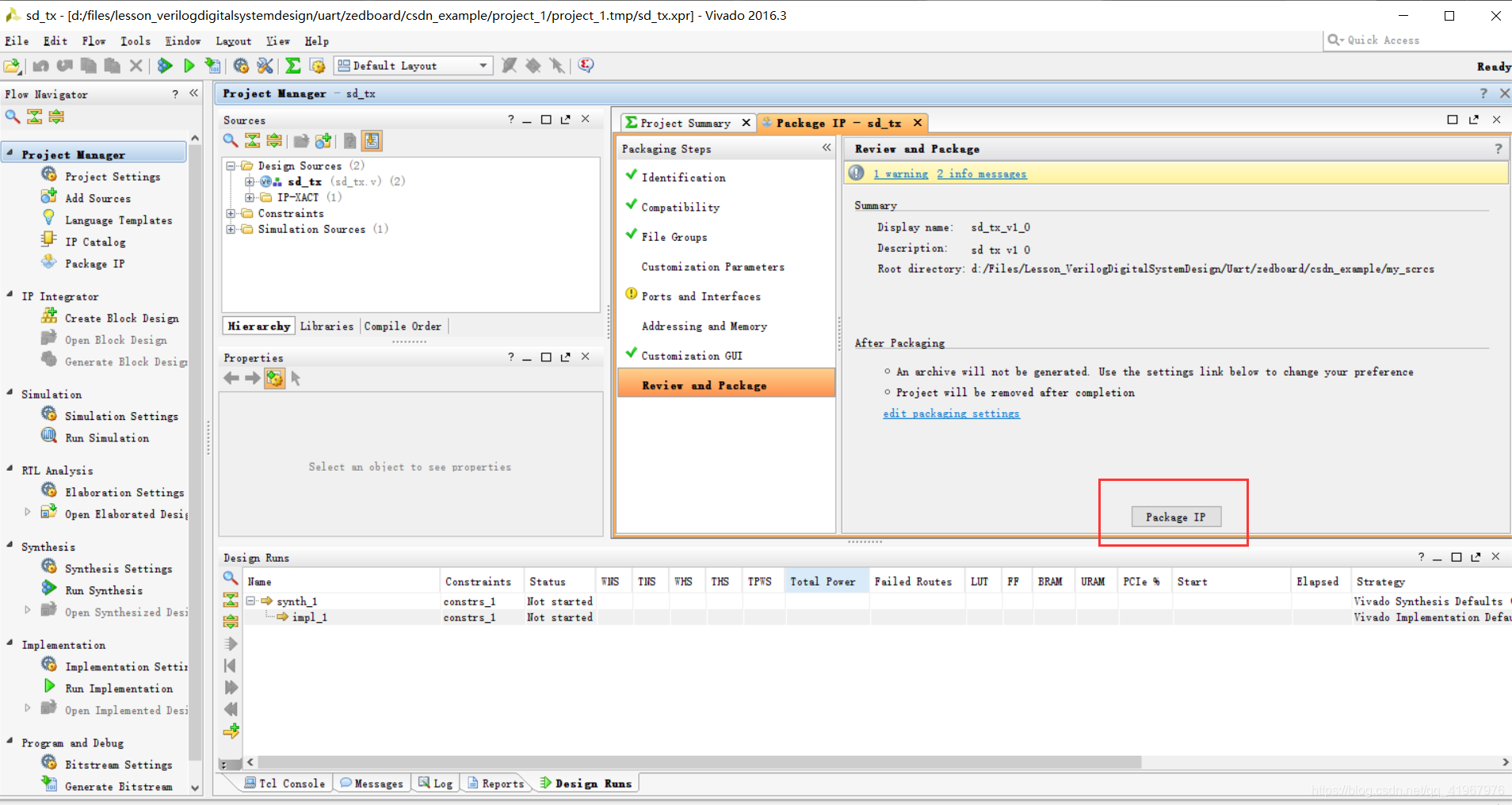
Task: Open the Layout menu
Action: click(x=233, y=41)
